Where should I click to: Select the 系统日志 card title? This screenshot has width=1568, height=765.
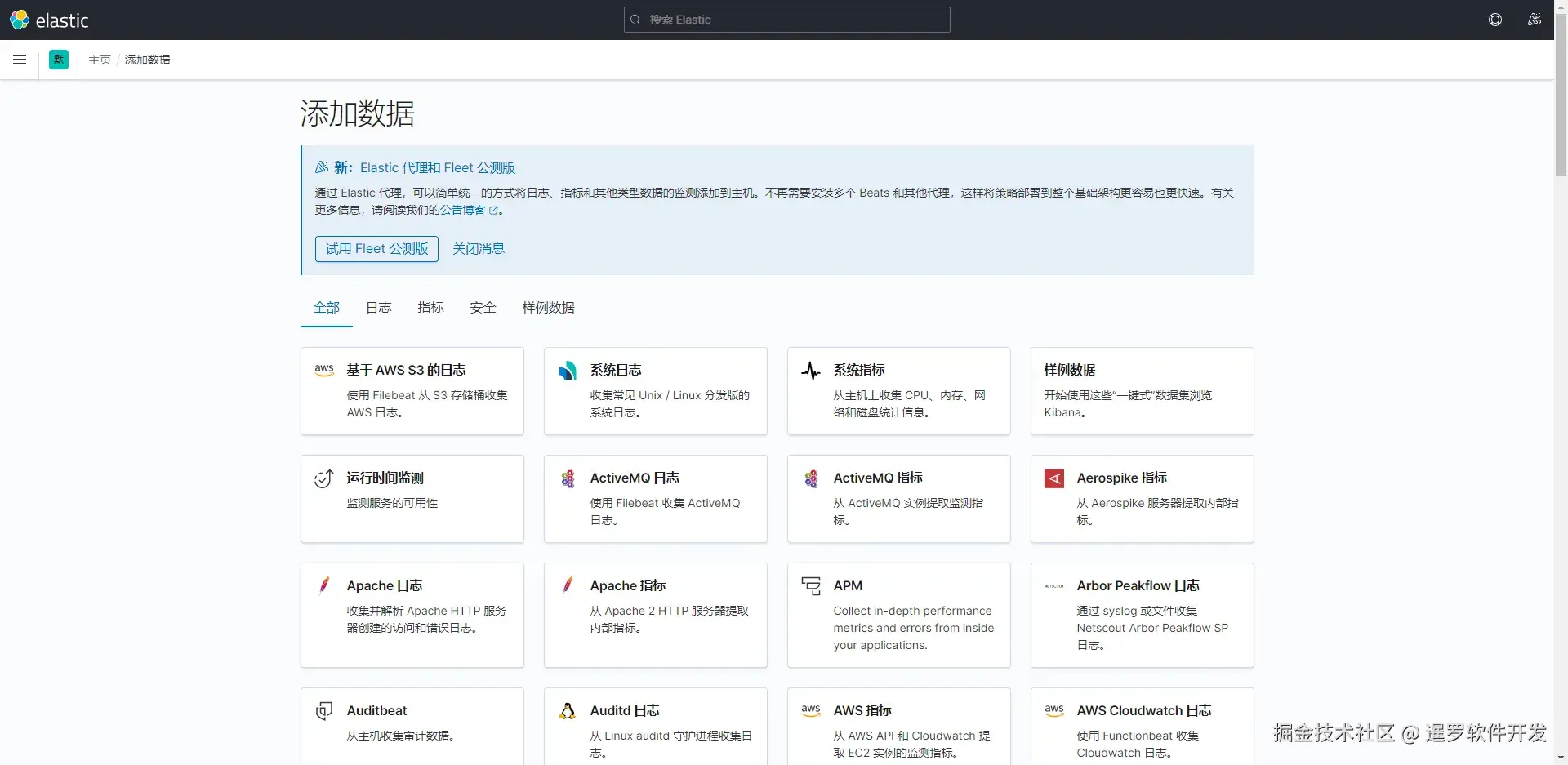617,371
